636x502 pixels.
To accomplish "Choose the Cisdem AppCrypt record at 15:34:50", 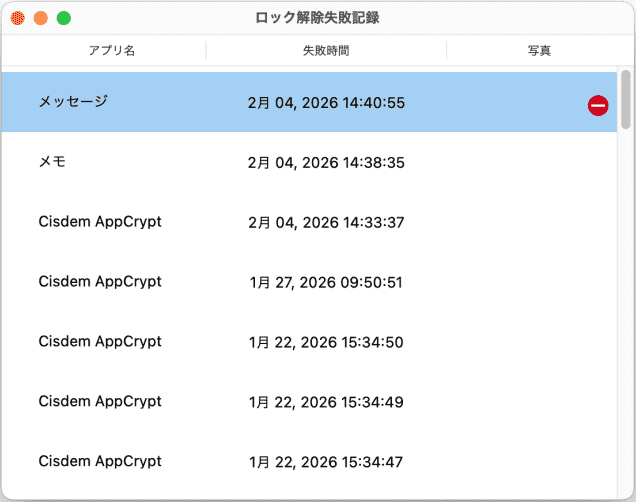I will click(100, 342).
